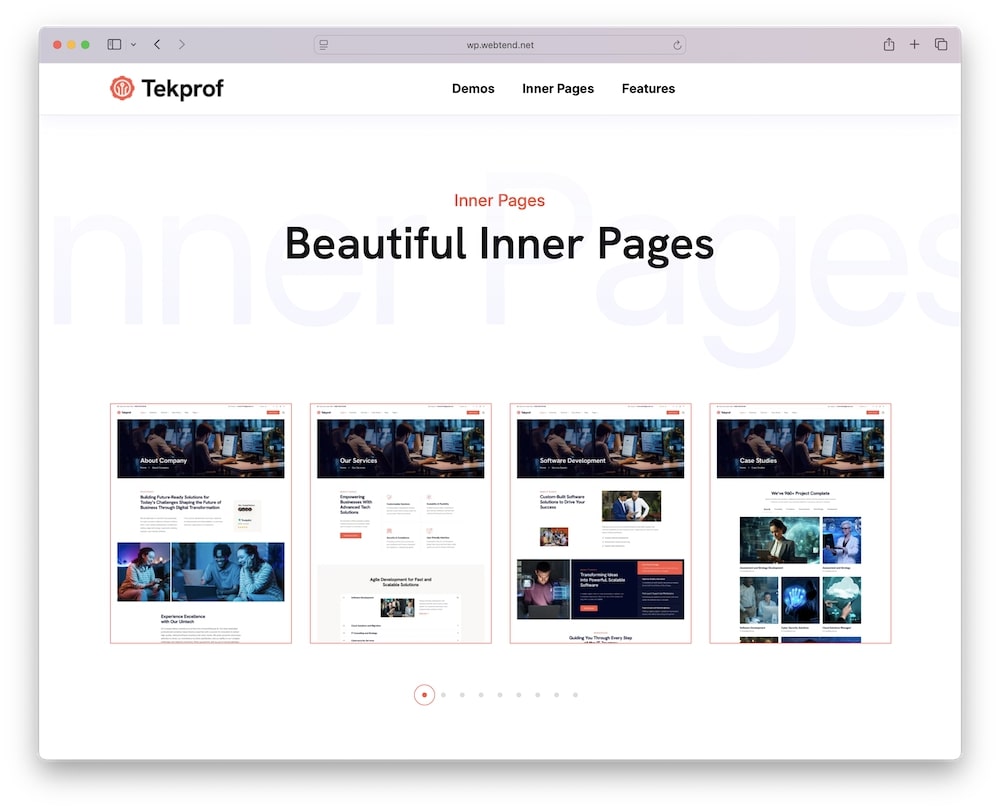This screenshot has width=1000, height=811.
Task: Click the red Inner Pages subtitle
Action: (x=499, y=201)
